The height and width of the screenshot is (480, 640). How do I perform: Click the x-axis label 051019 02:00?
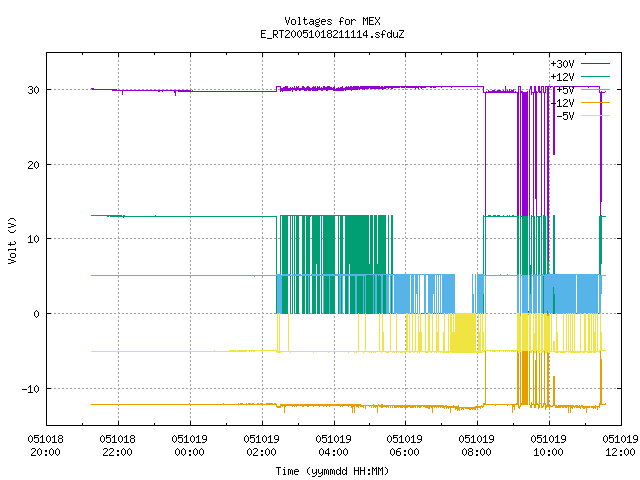coord(261,446)
